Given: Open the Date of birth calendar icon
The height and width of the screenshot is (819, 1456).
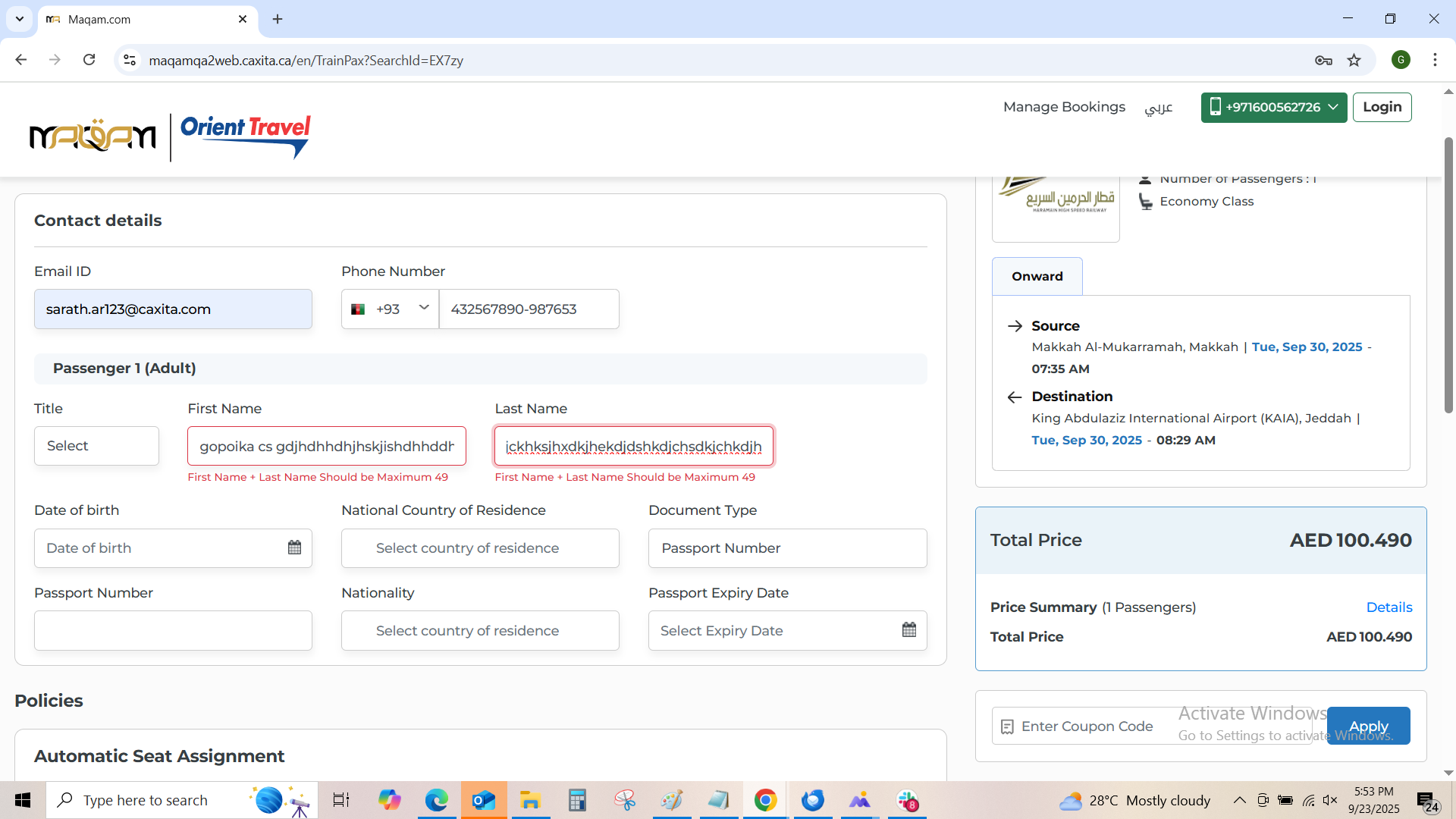Looking at the screenshot, I should pos(294,548).
